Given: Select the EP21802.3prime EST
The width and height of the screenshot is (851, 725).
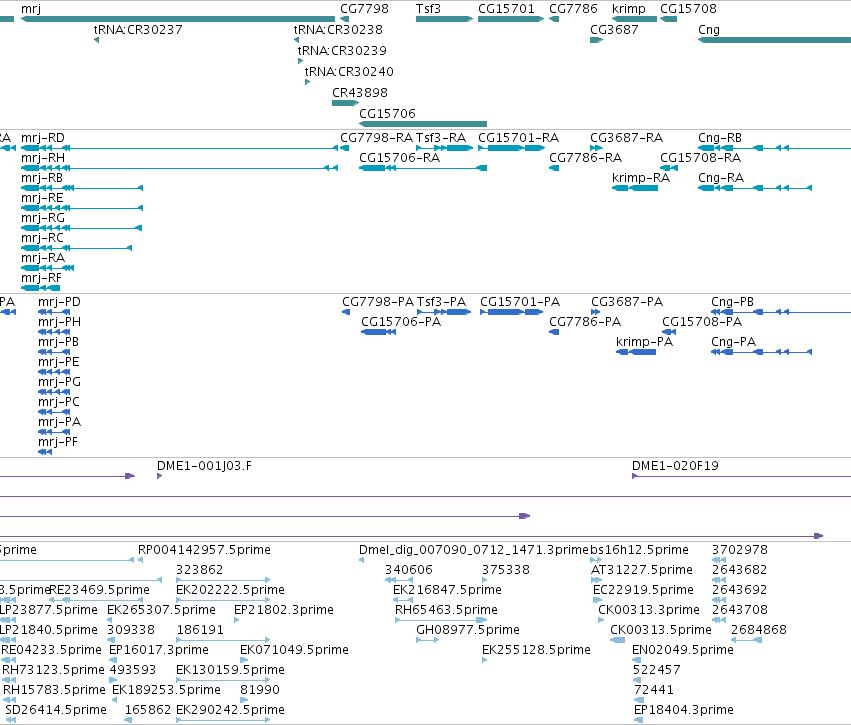Looking at the screenshot, I should (x=236, y=620).
